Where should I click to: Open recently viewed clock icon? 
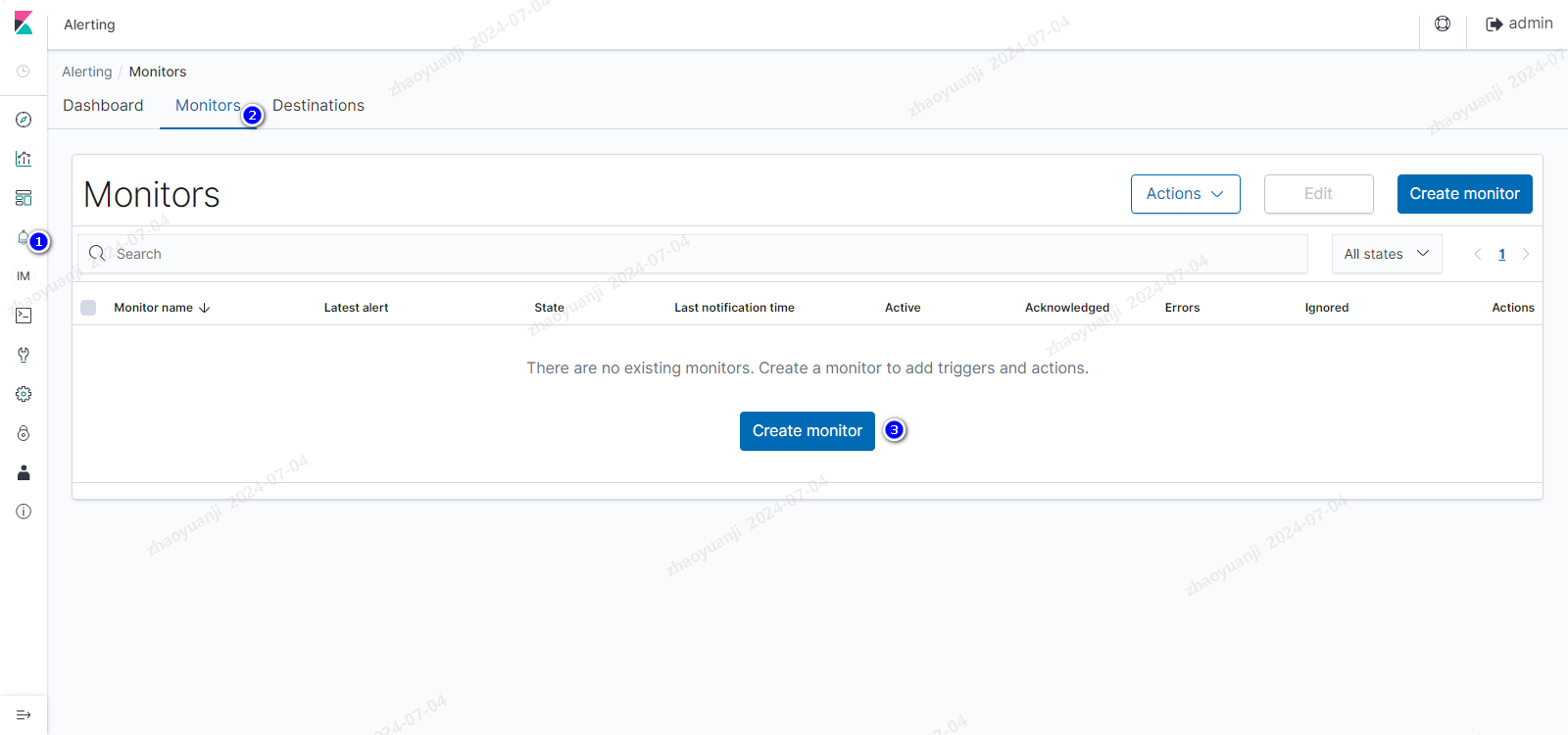(24, 72)
